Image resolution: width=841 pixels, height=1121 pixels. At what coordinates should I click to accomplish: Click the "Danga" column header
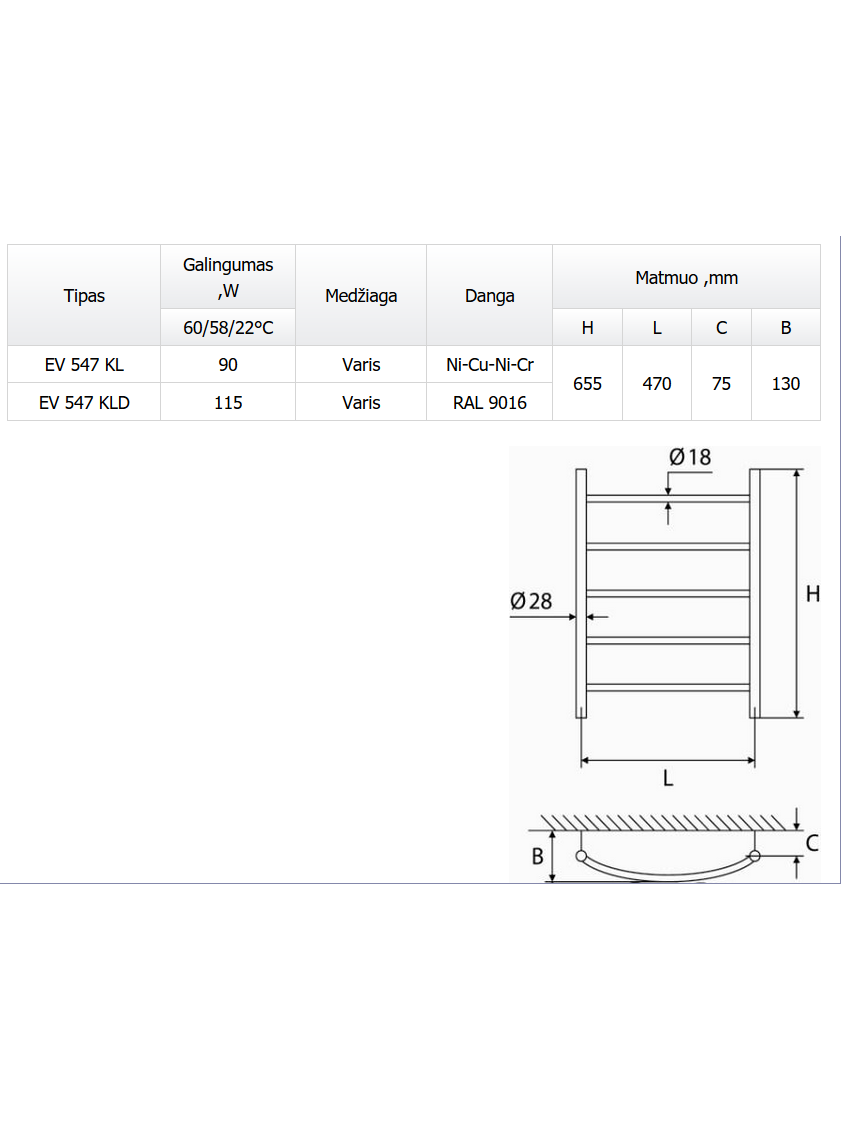pos(490,295)
